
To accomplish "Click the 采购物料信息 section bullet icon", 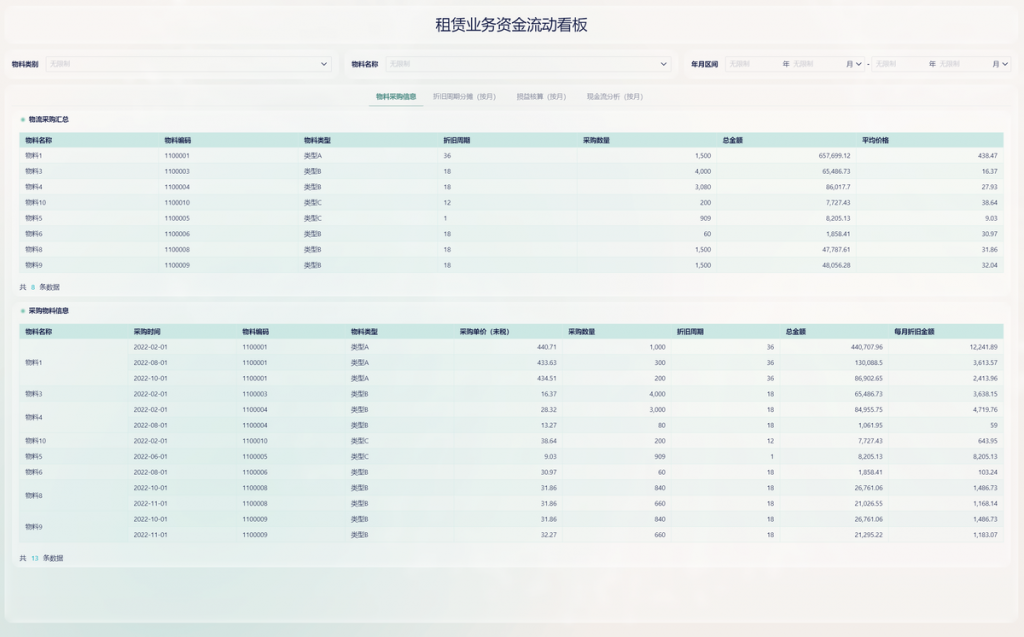I will tap(23, 311).
